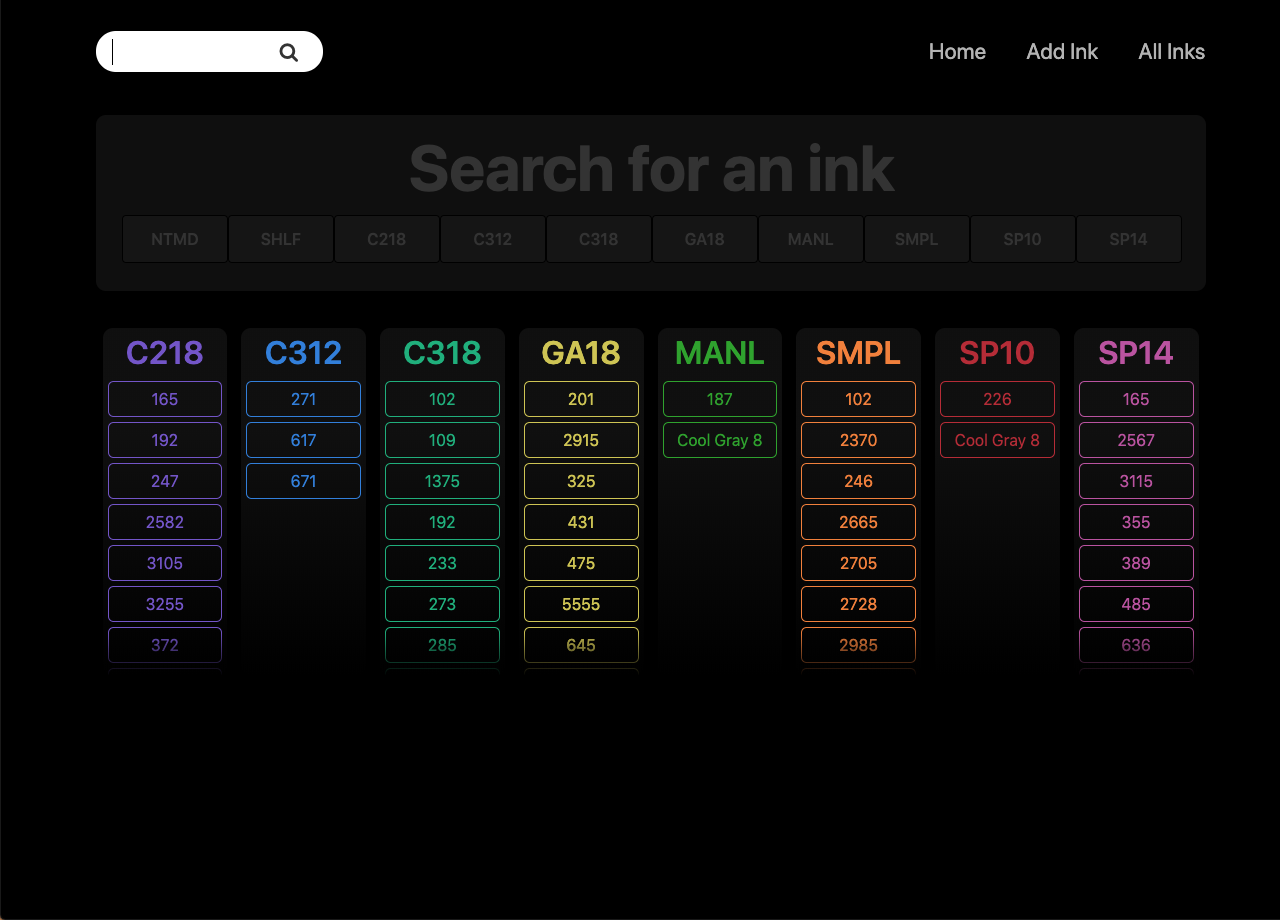1280x920 pixels.
Task: Open ink 226 in SP10 column
Action: 997,399
